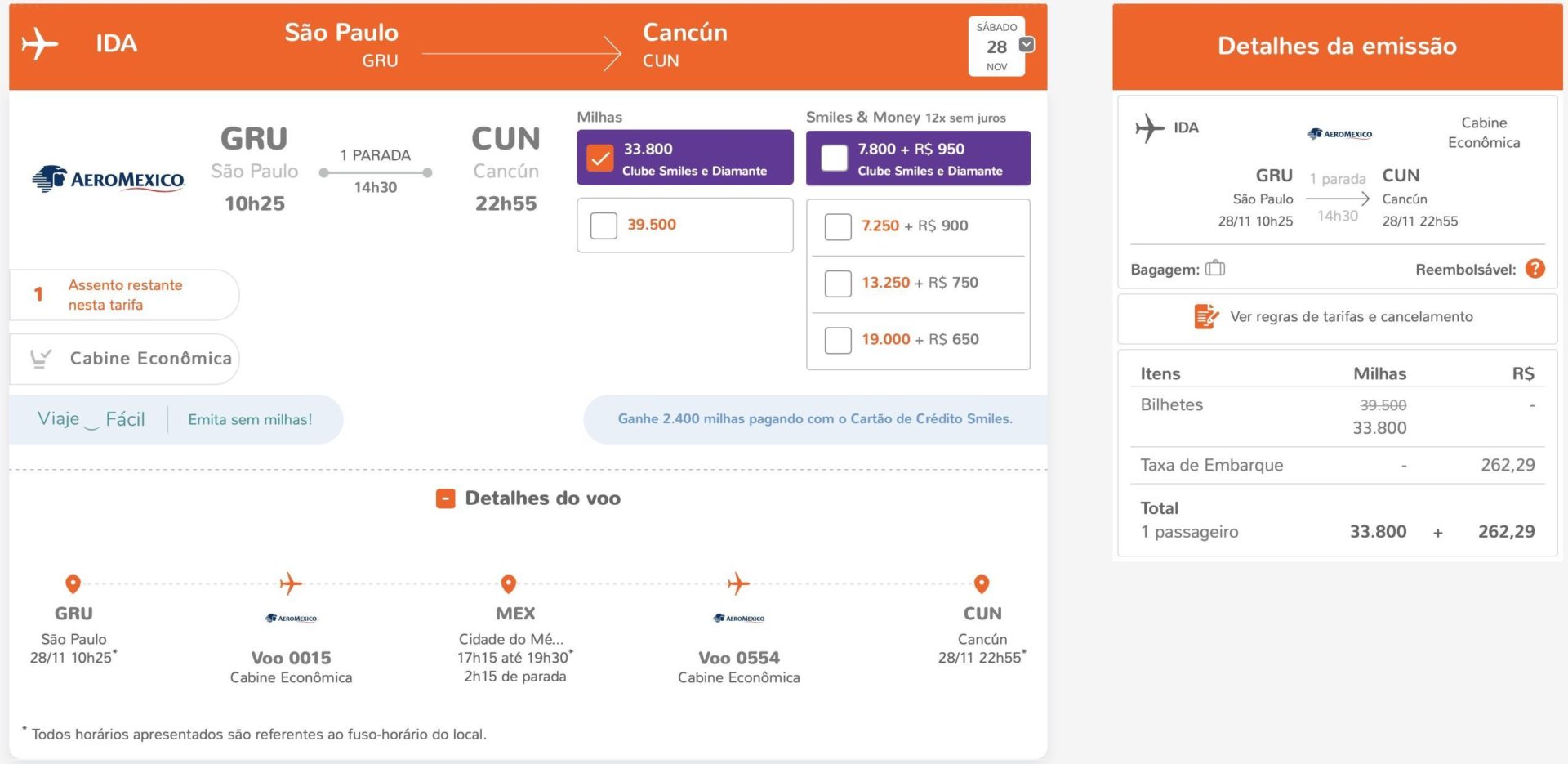Click the MEX stopover location pin
This screenshot has height=764, width=1568.
pos(509,584)
